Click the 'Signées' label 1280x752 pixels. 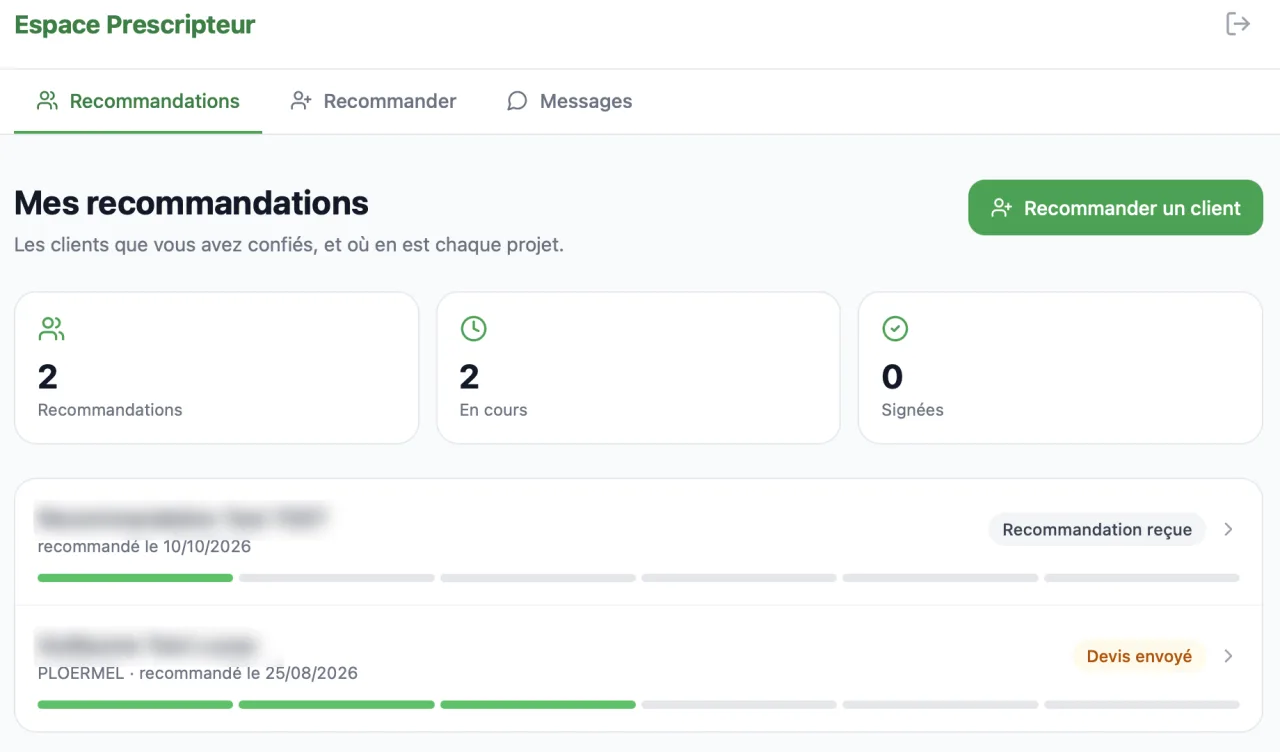pyautogui.click(x=912, y=410)
